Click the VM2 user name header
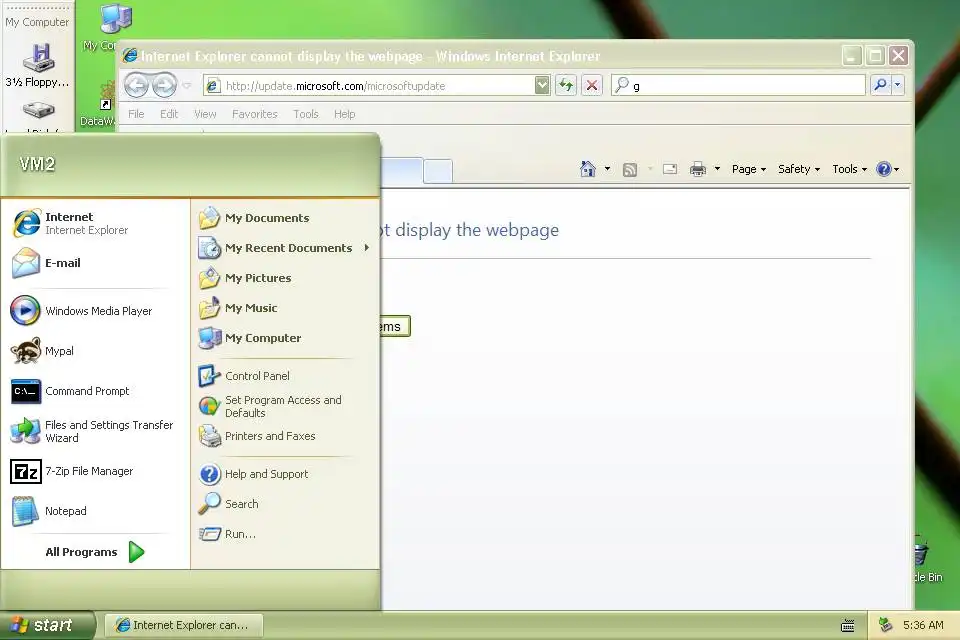The width and height of the screenshot is (960, 640). coord(37,164)
